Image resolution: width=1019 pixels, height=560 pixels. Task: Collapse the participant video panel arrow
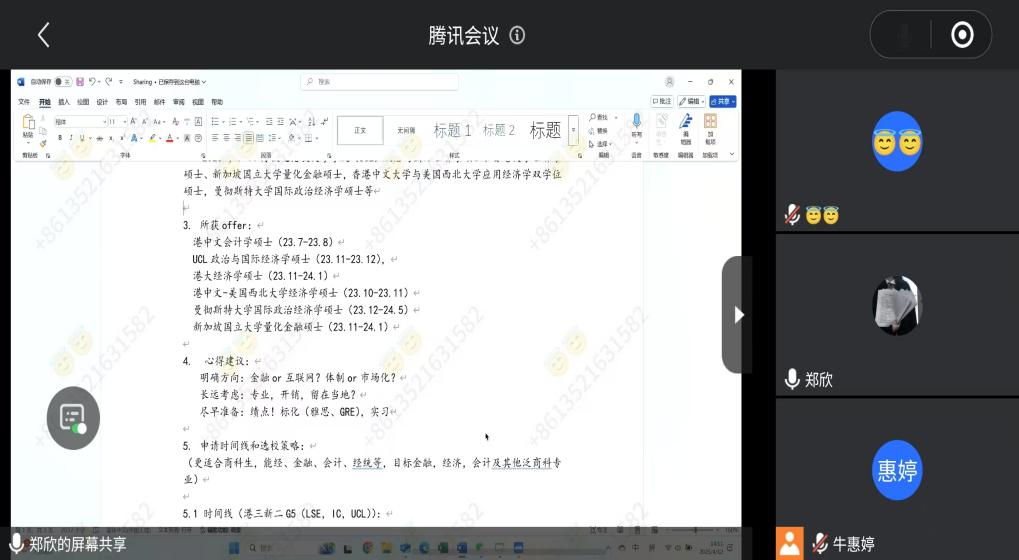tap(738, 315)
